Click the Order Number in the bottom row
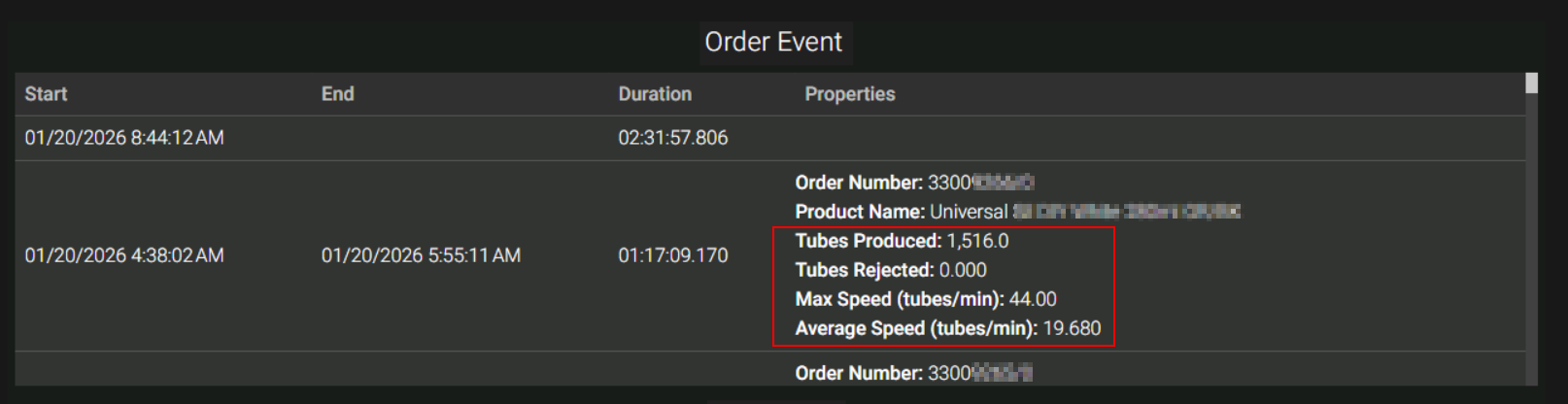 pos(913,373)
